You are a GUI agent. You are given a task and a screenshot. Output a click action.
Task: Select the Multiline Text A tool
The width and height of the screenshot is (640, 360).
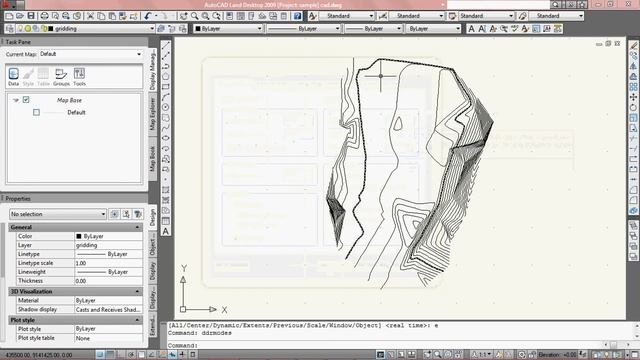[166, 231]
